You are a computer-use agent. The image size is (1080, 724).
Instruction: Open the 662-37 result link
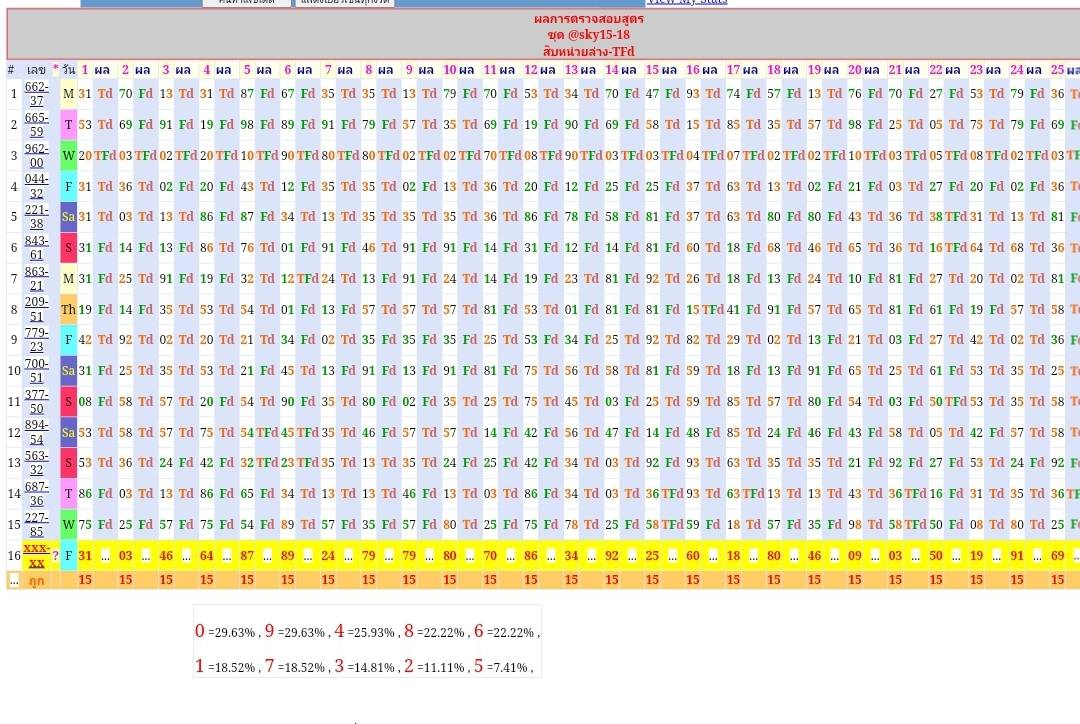click(36, 94)
